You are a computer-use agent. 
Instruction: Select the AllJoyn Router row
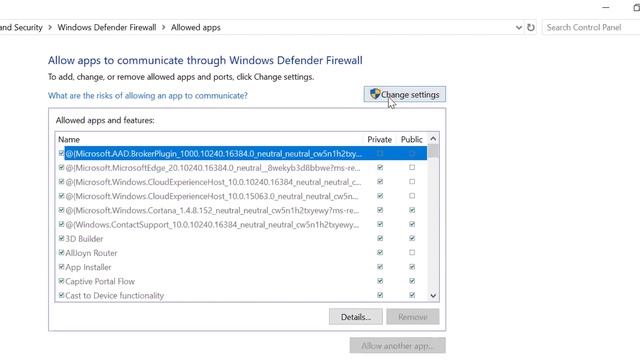[242, 253]
